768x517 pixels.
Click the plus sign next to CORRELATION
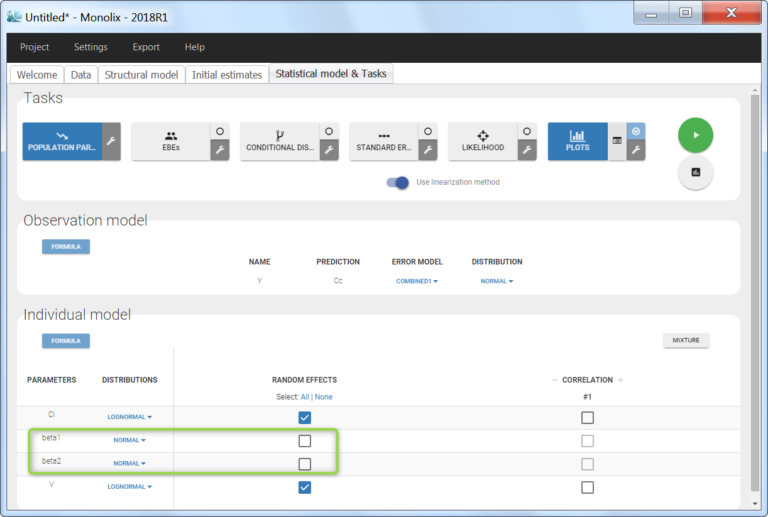pos(620,380)
